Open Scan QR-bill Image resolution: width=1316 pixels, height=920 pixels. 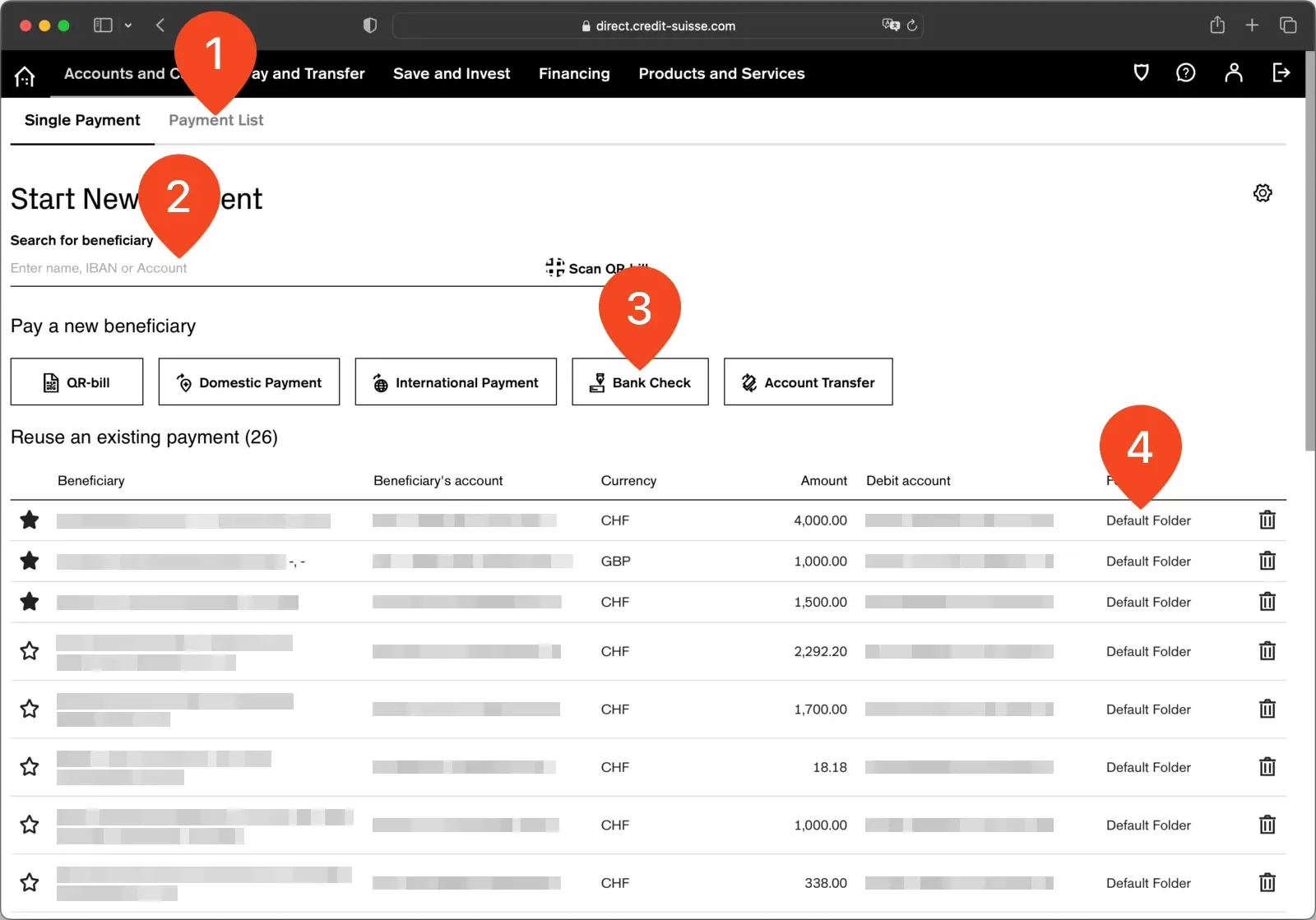pyautogui.click(x=598, y=267)
